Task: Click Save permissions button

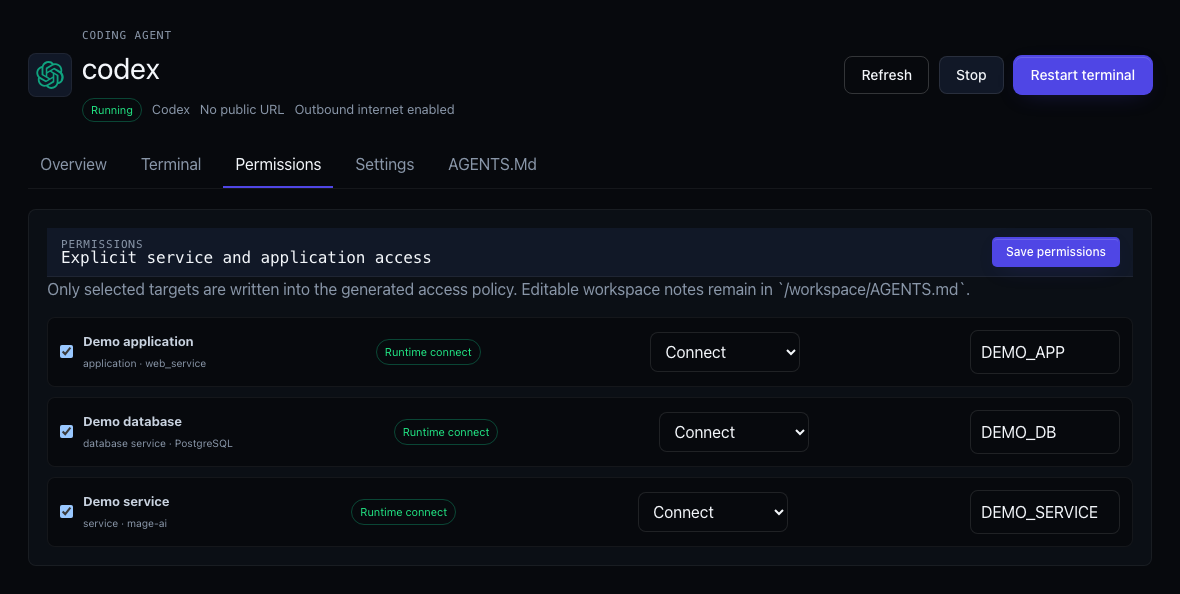Action: [x=1055, y=252]
